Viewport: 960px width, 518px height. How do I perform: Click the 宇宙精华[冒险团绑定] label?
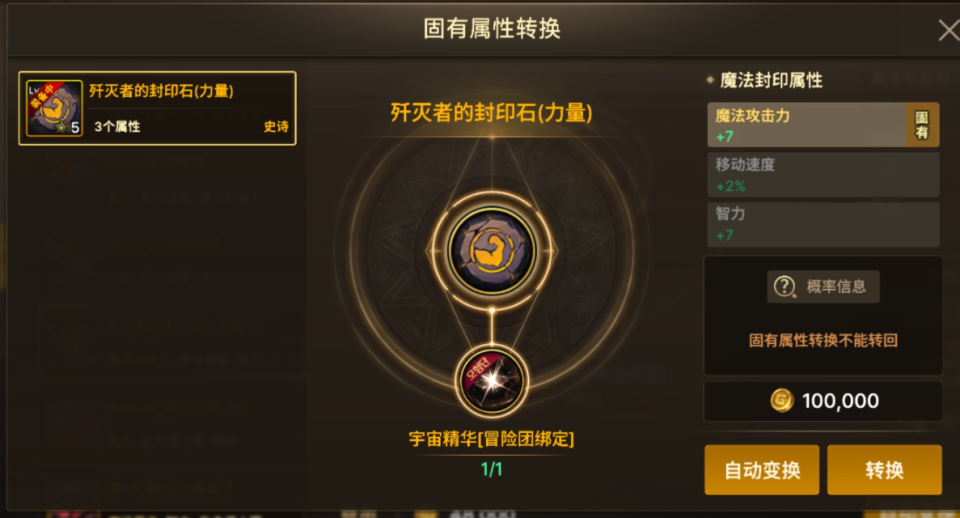[x=491, y=439]
